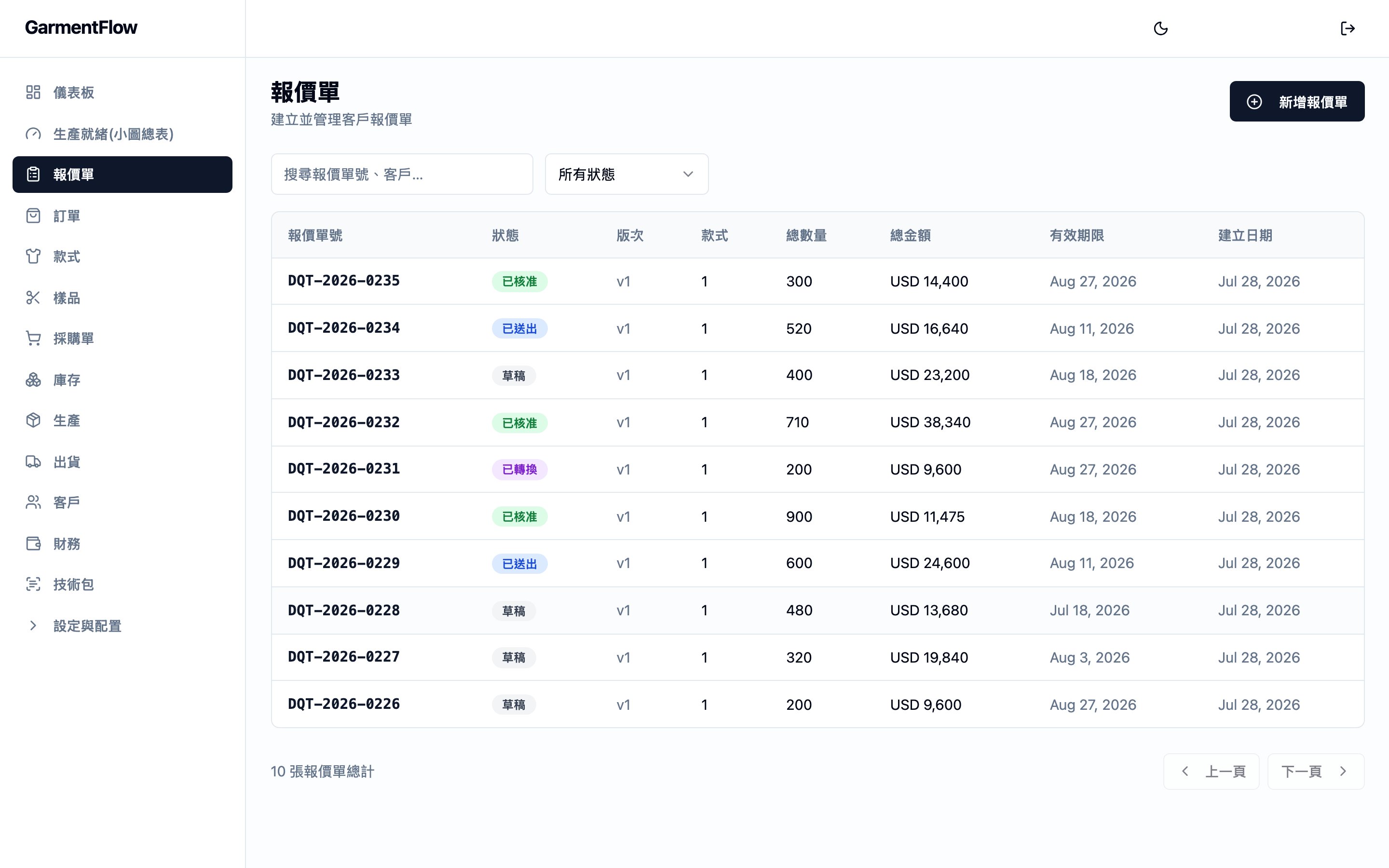1389x868 pixels.
Task: Open the 儀表板 menu item
Action: coord(122,93)
